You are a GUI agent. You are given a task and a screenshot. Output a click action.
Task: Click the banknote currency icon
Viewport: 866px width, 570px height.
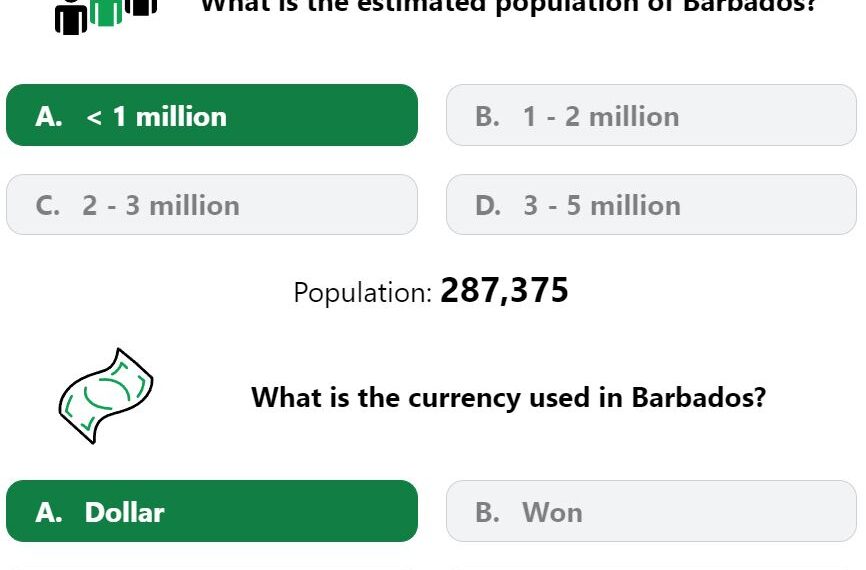click(x=106, y=395)
